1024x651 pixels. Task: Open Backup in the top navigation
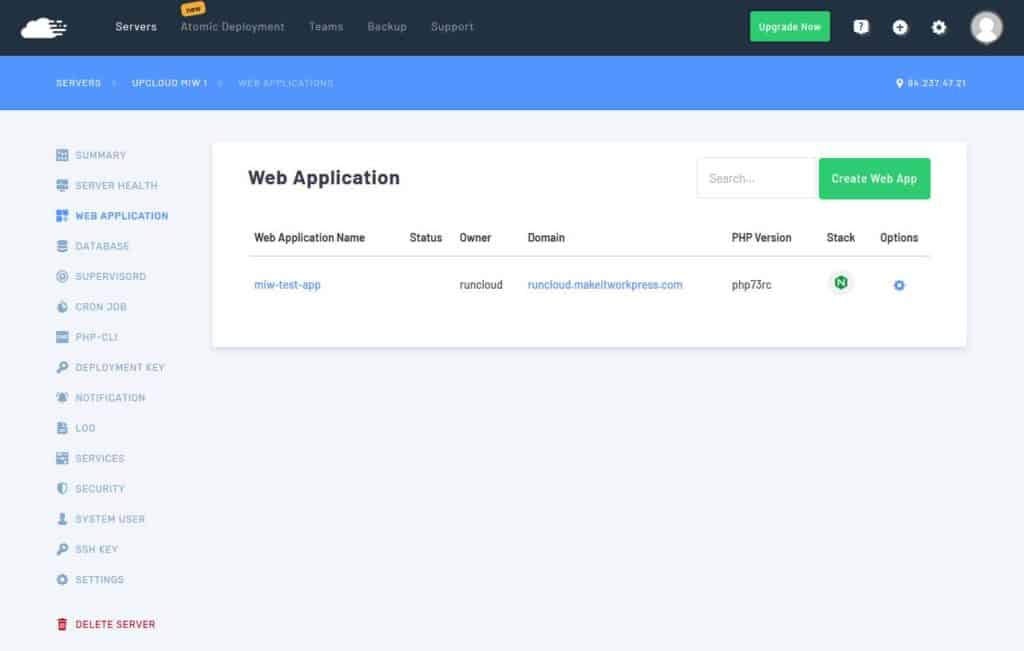[387, 27]
